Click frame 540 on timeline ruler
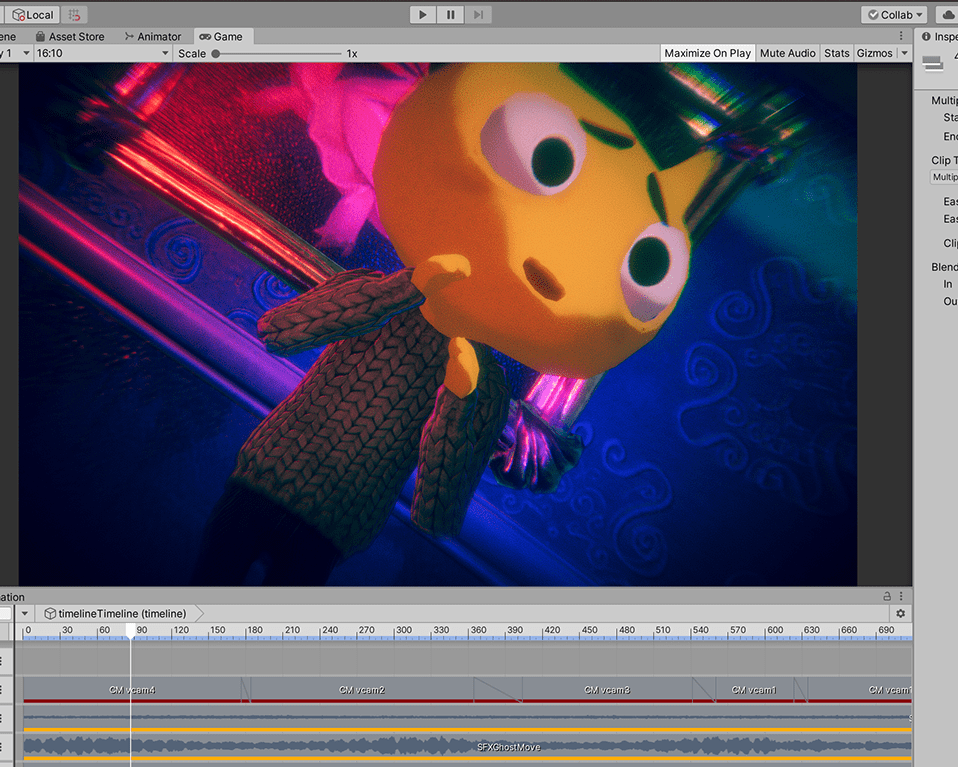958x767 pixels. point(700,630)
